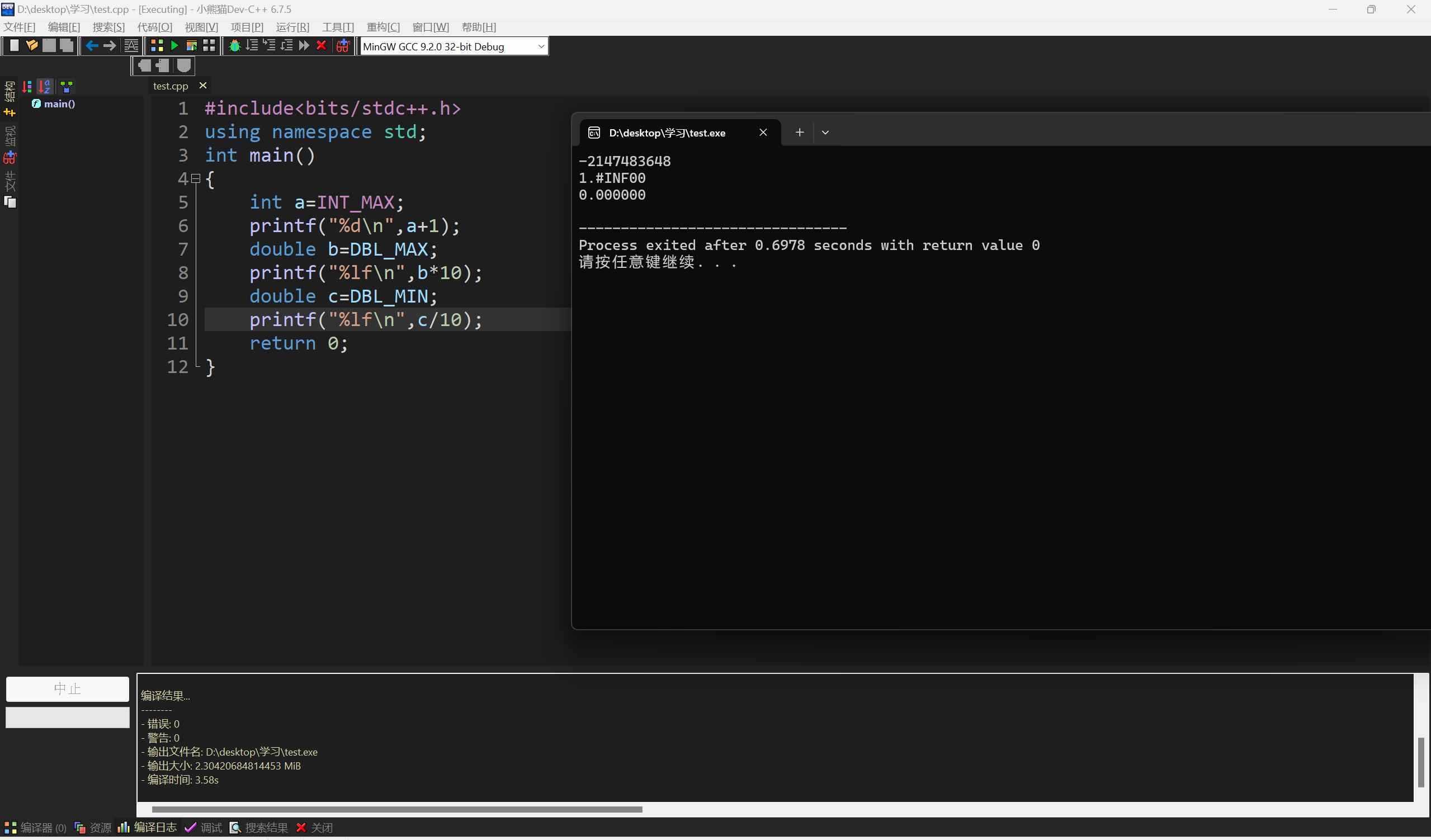Open the 帮助[H] menu

click(x=479, y=27)
